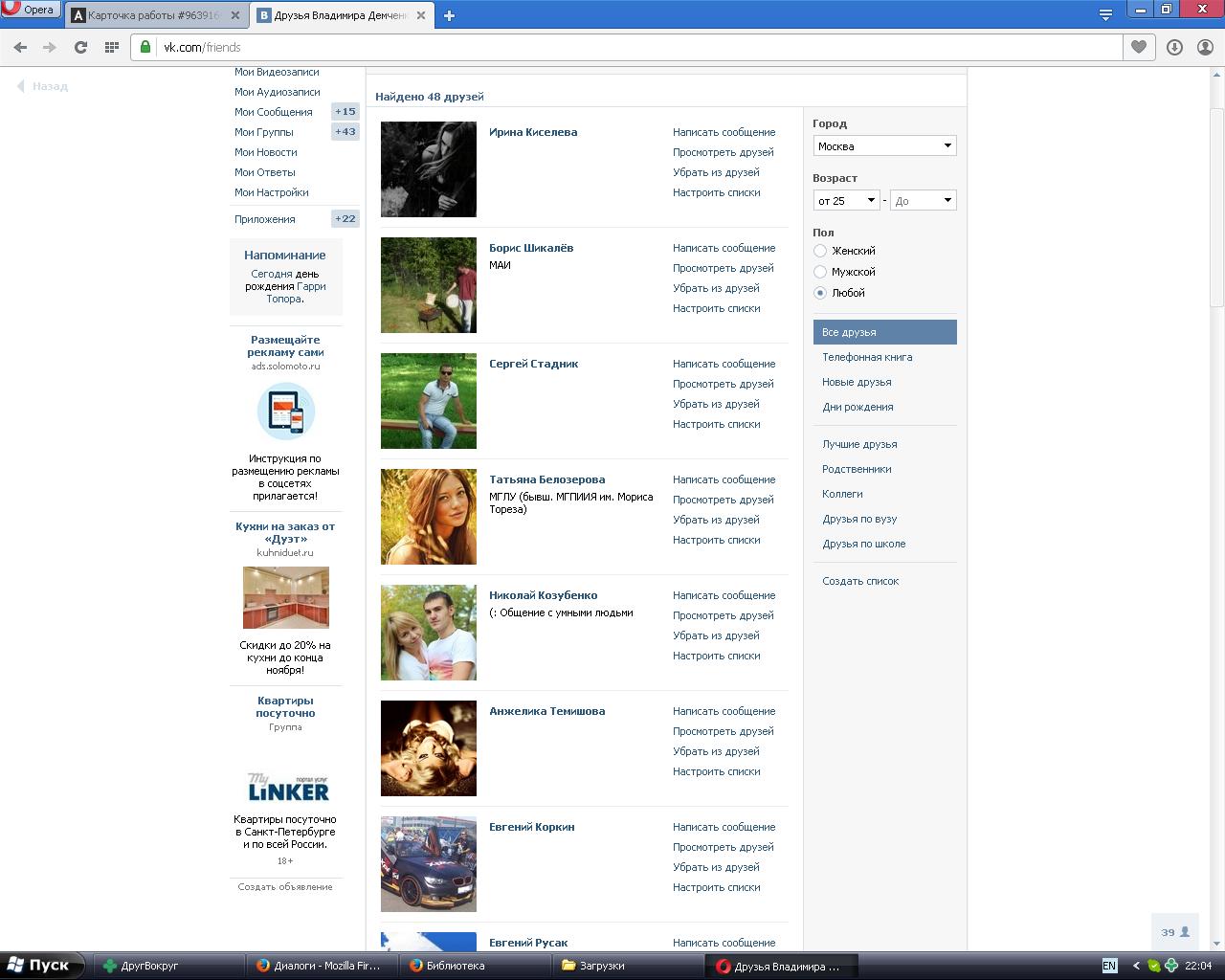Open Коллеги list
Viewport: 1225px width, 980px height.
coord(842,494)
